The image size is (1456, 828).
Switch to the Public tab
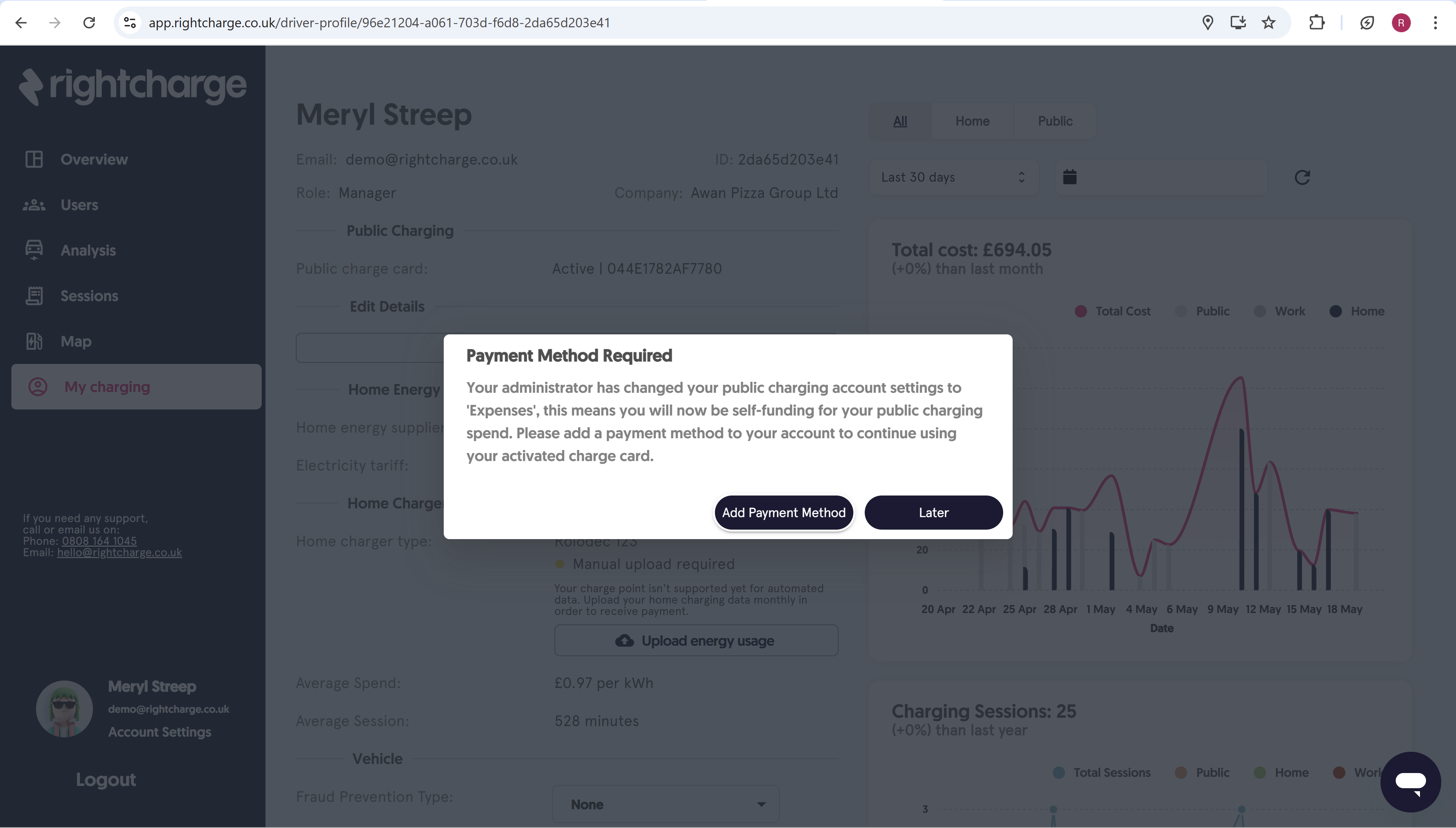1055,121
